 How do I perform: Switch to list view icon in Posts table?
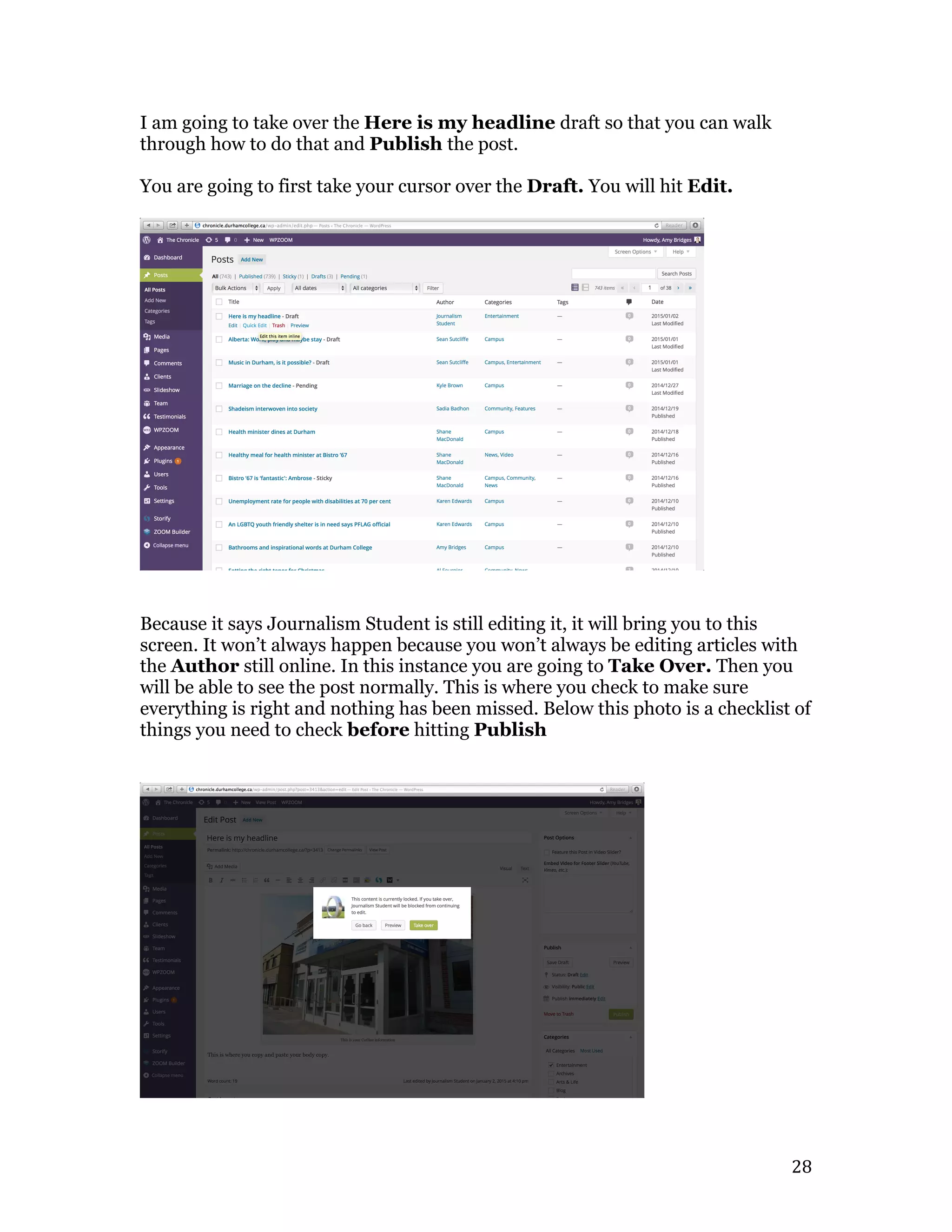pos(575,288)
